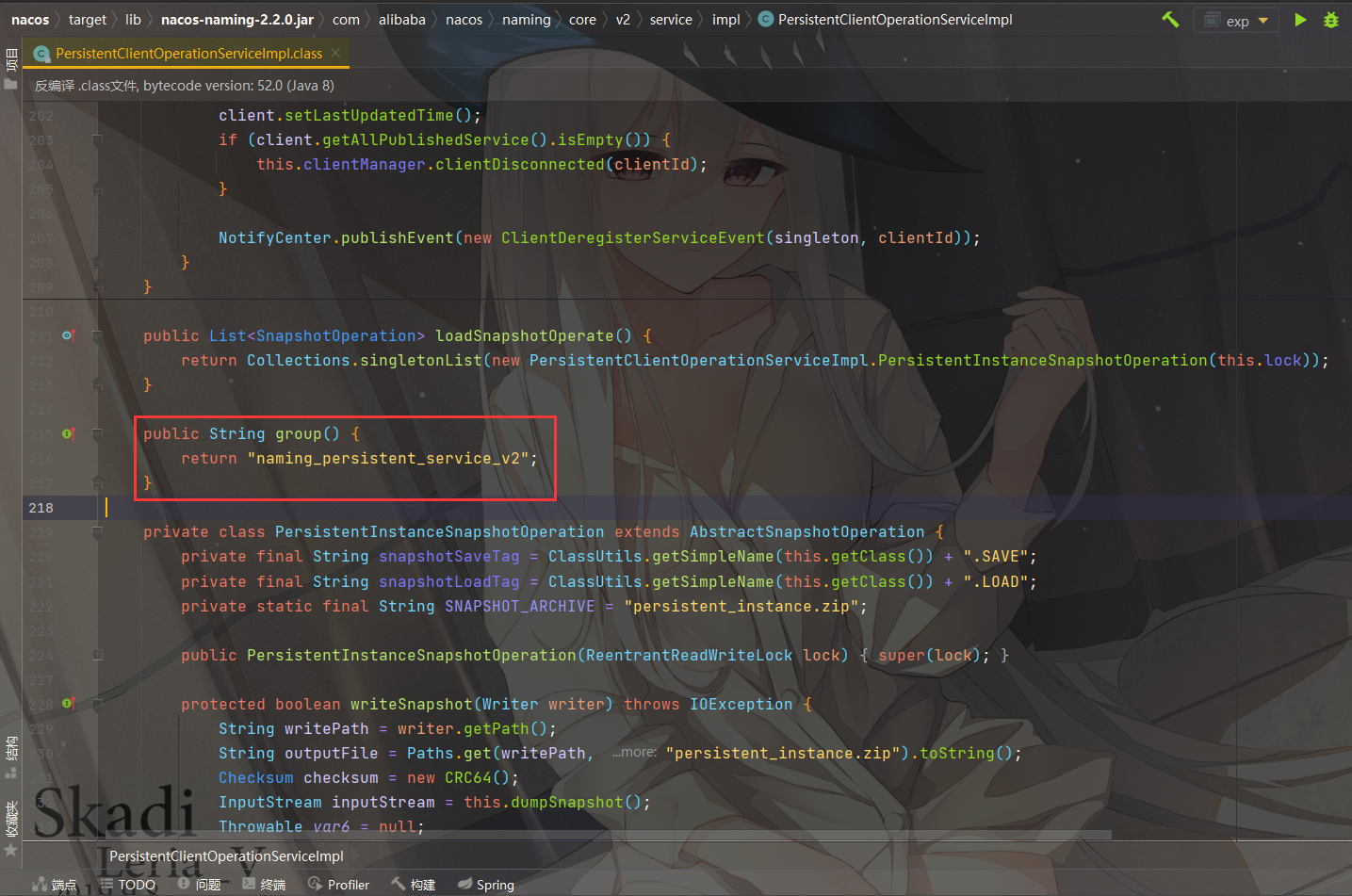This screenshot has height=896, width=1352.
Task: Click the loadSnapshotOperate method name
Action: [x=524, y=336]
